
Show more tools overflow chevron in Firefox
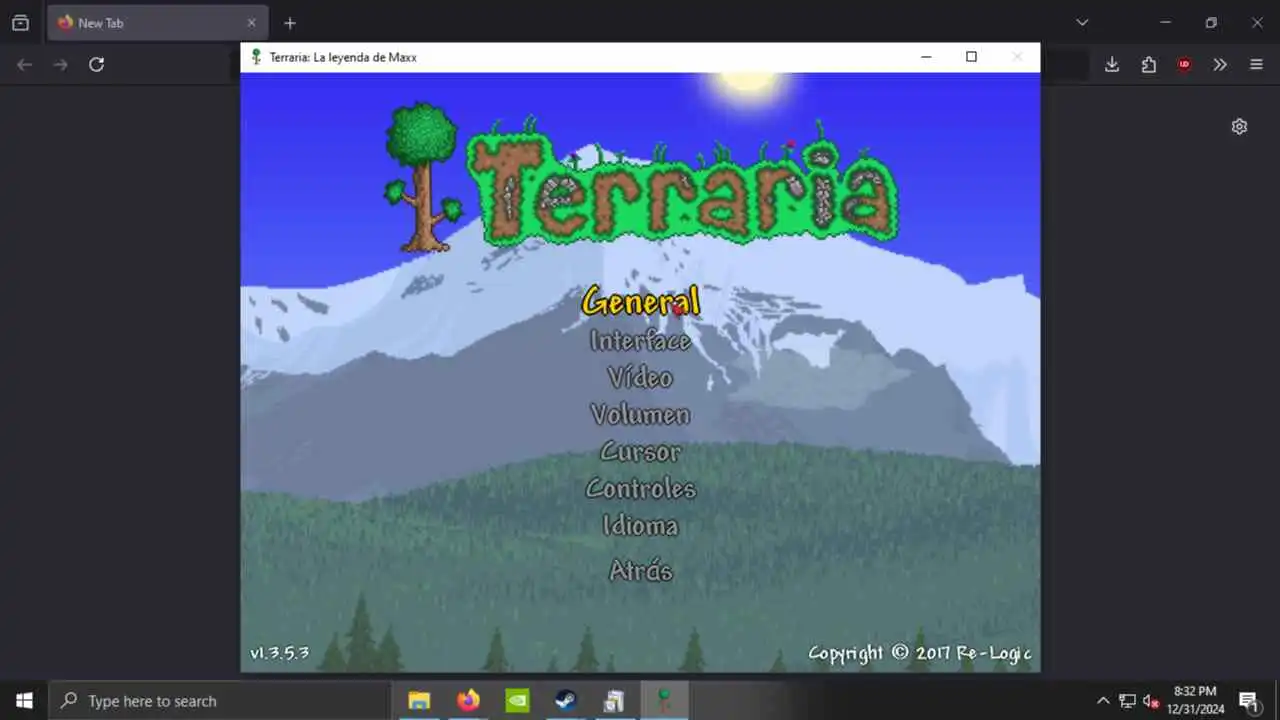point(1220,64)
